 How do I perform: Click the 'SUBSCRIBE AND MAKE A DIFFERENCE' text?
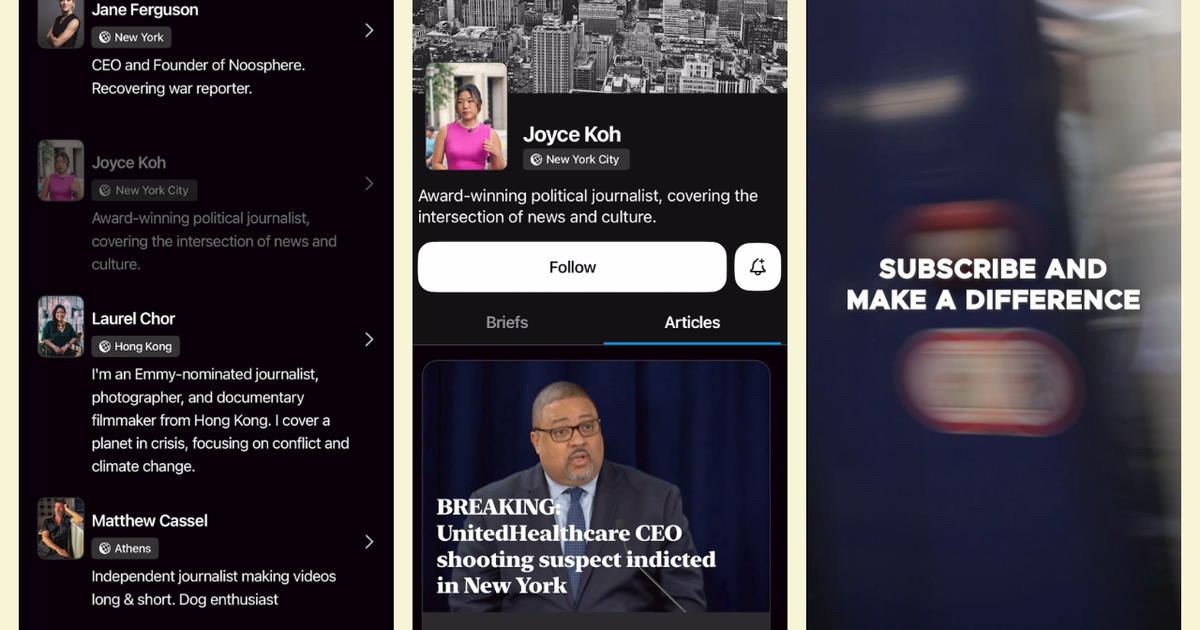pos(993,284)
